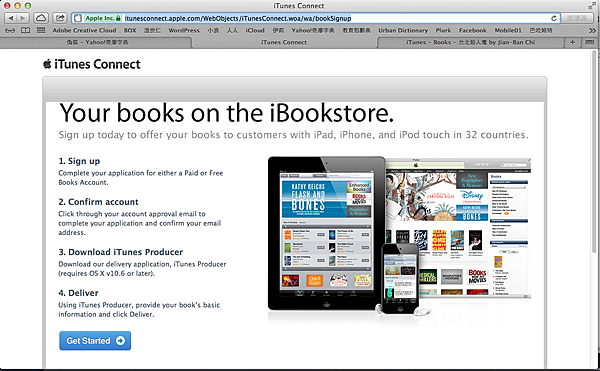Screen dimensions: 600x371
Task: Click the Reader button in the address bar
Action: click(x=577, y=18)
